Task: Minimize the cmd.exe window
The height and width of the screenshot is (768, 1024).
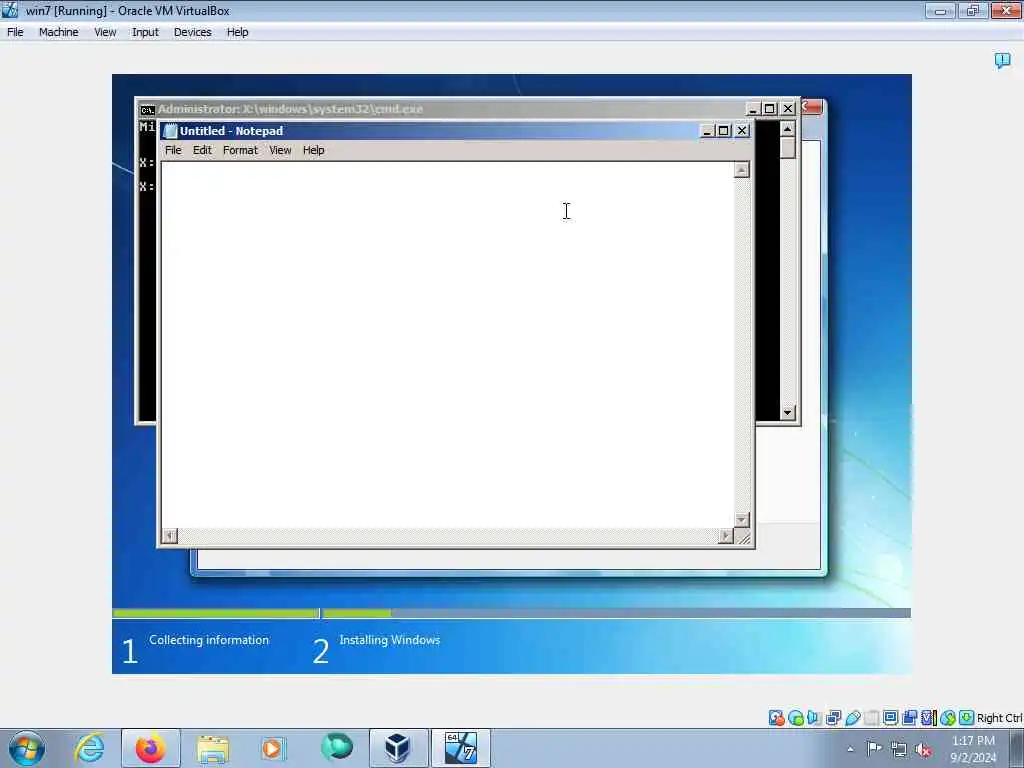Action: (752, 108)
